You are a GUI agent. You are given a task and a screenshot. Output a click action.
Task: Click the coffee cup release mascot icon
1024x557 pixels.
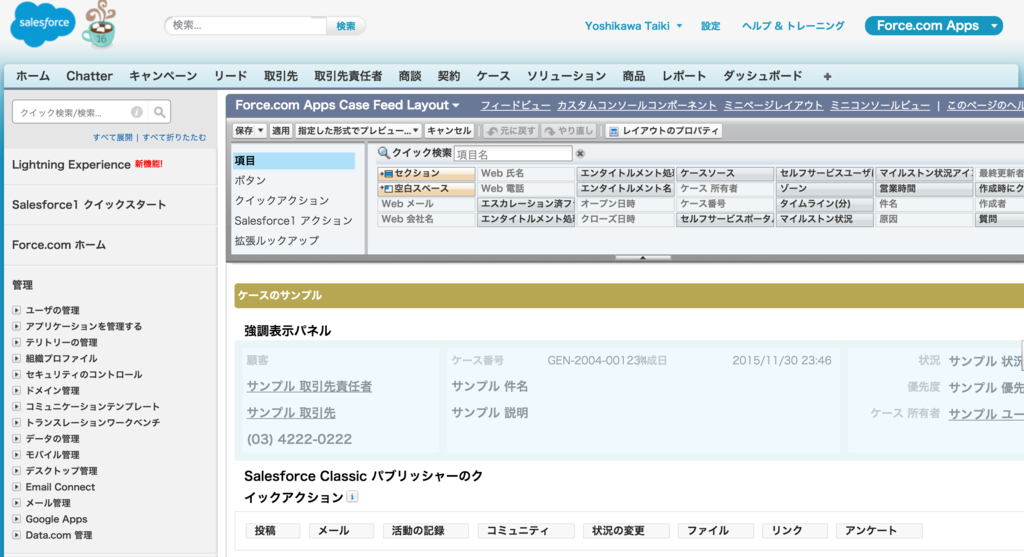point(99,25)
